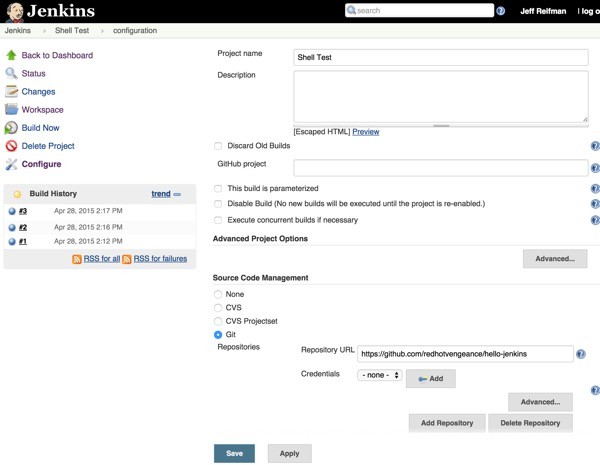
Task: Click help icon for Disable Build
Action: [x=595, y=204]
